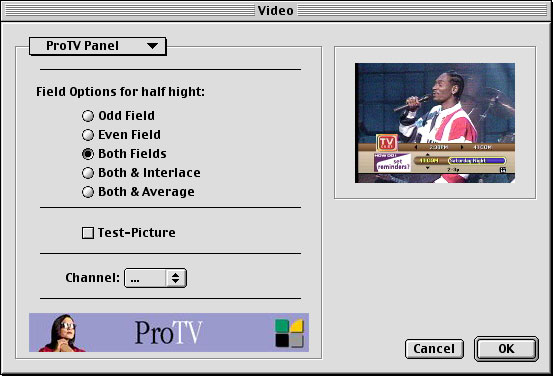The width and height of the screenshot is (553, 376).
Task: Open the Channel popup menu
Action: coord(155,278)
